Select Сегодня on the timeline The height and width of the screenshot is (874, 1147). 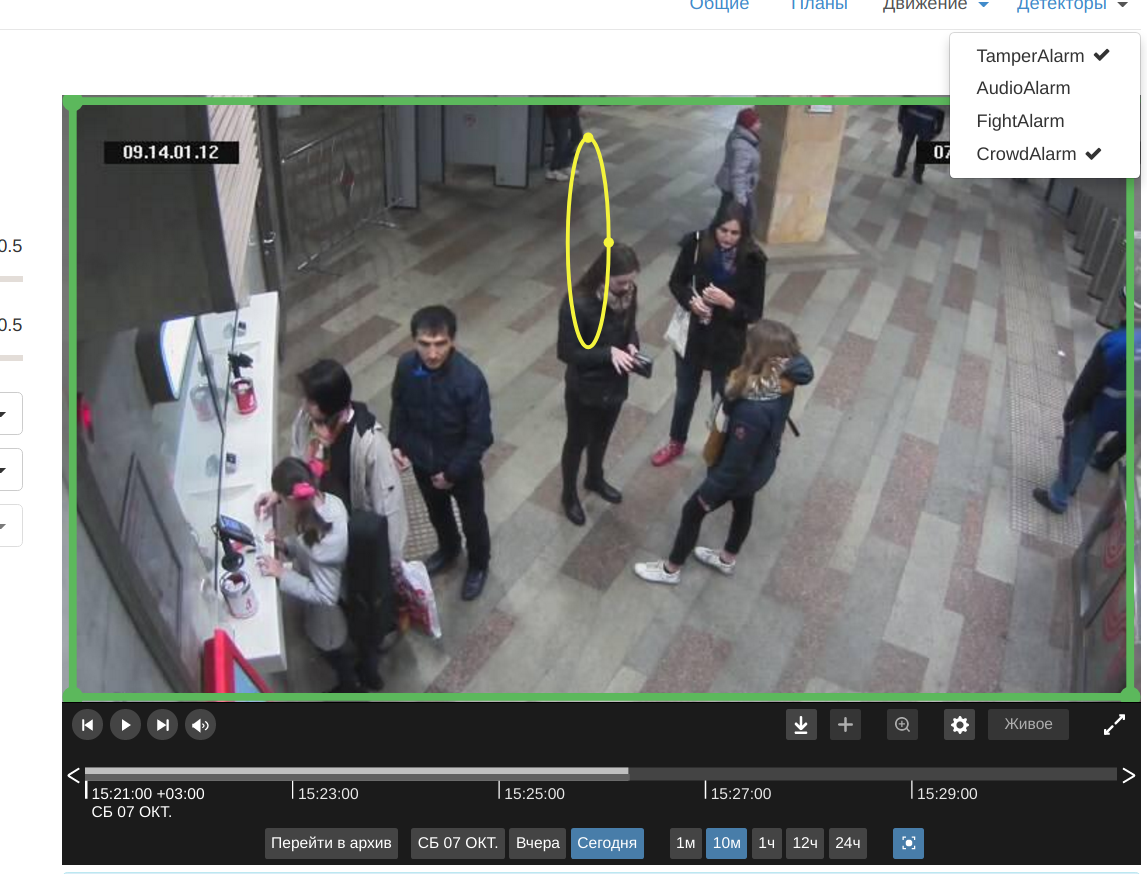[x=606, y=843]
